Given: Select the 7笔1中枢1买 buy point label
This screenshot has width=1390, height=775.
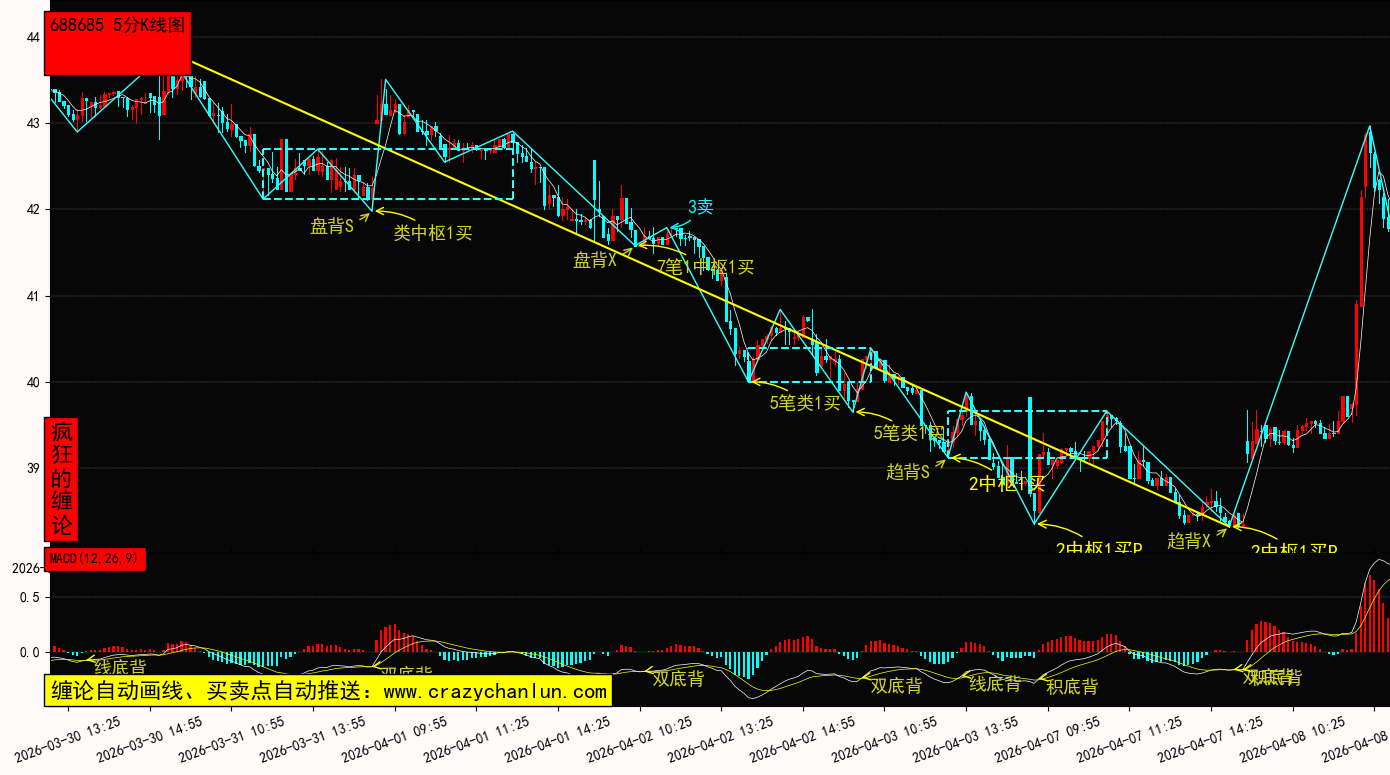Looking at the screenshot, I should tap(705, 267).
